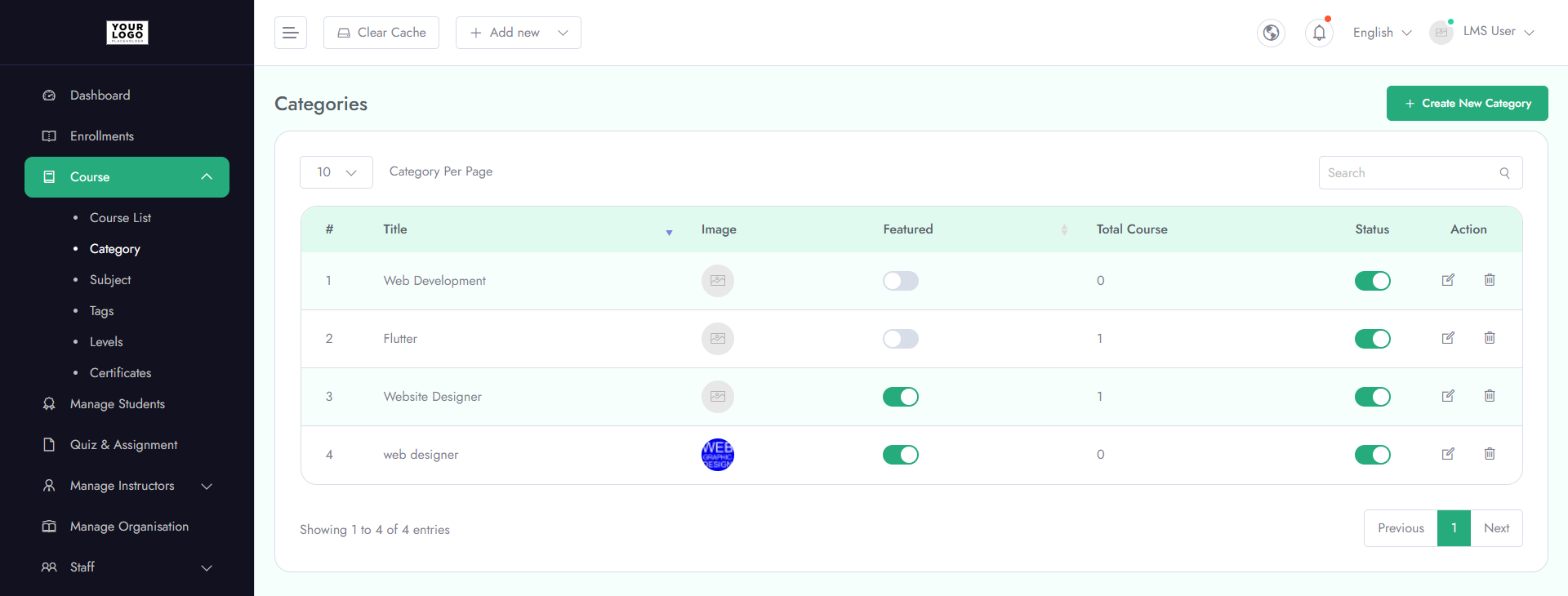
Task: Delete the Flutter category
Action: tap(1490, 338)
